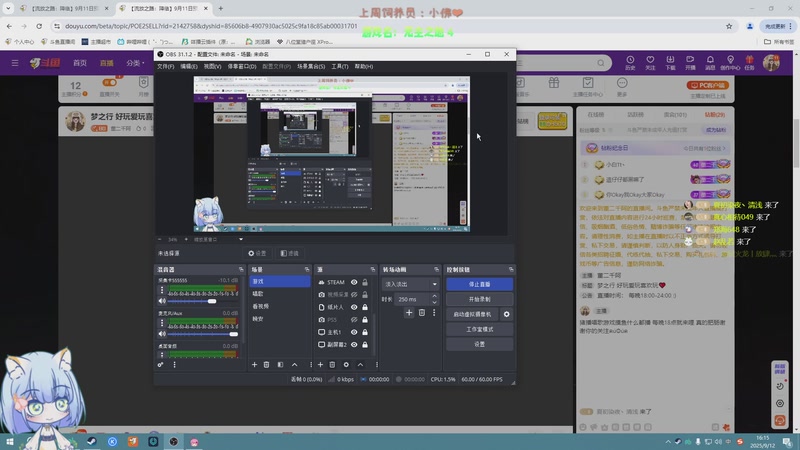This screenshot has height=450, width=800.
Task: Click the 启动虚拟摄像机 virtual camera button
Action: pyautogui.click(x=472, y=314)
